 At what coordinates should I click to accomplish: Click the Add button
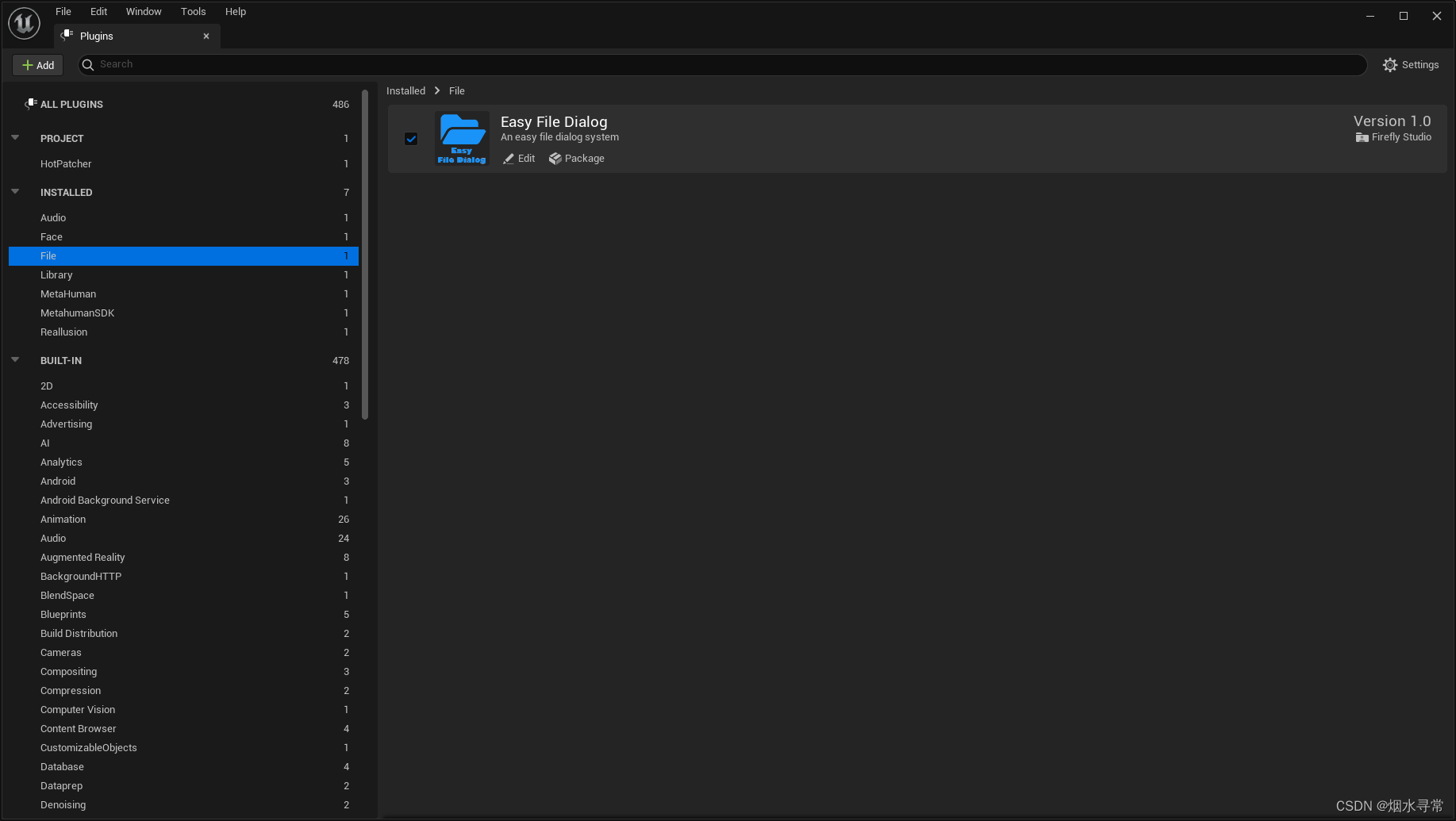tap(37, 64)
